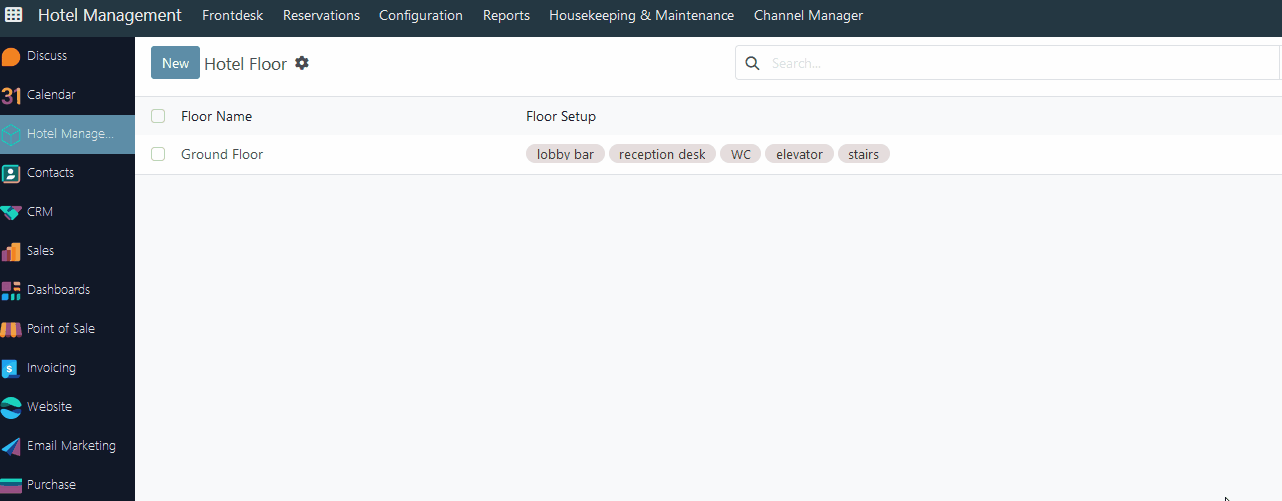
Task: Open the CRM app icon
Action: point(11,212)
